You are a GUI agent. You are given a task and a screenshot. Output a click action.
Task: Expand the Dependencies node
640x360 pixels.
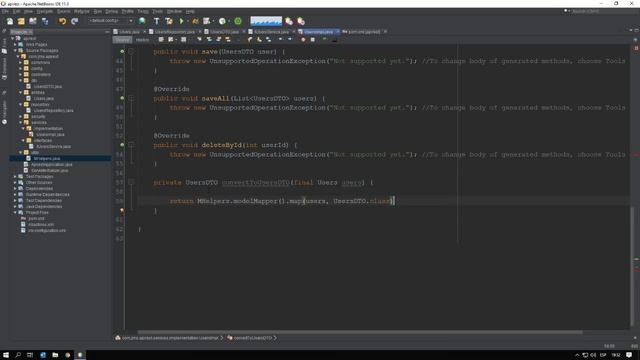tap(15, 189)
